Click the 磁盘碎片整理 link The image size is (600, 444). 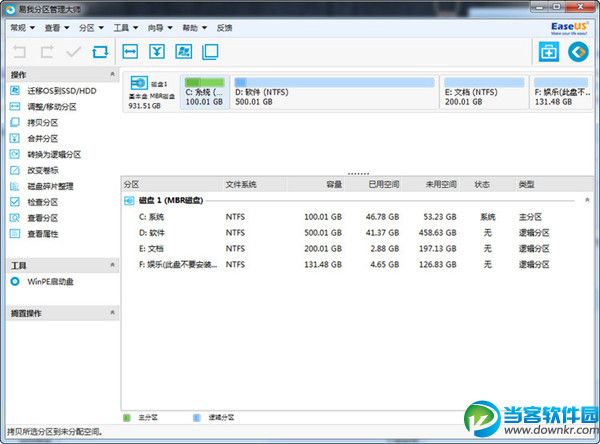click(50, 186)
